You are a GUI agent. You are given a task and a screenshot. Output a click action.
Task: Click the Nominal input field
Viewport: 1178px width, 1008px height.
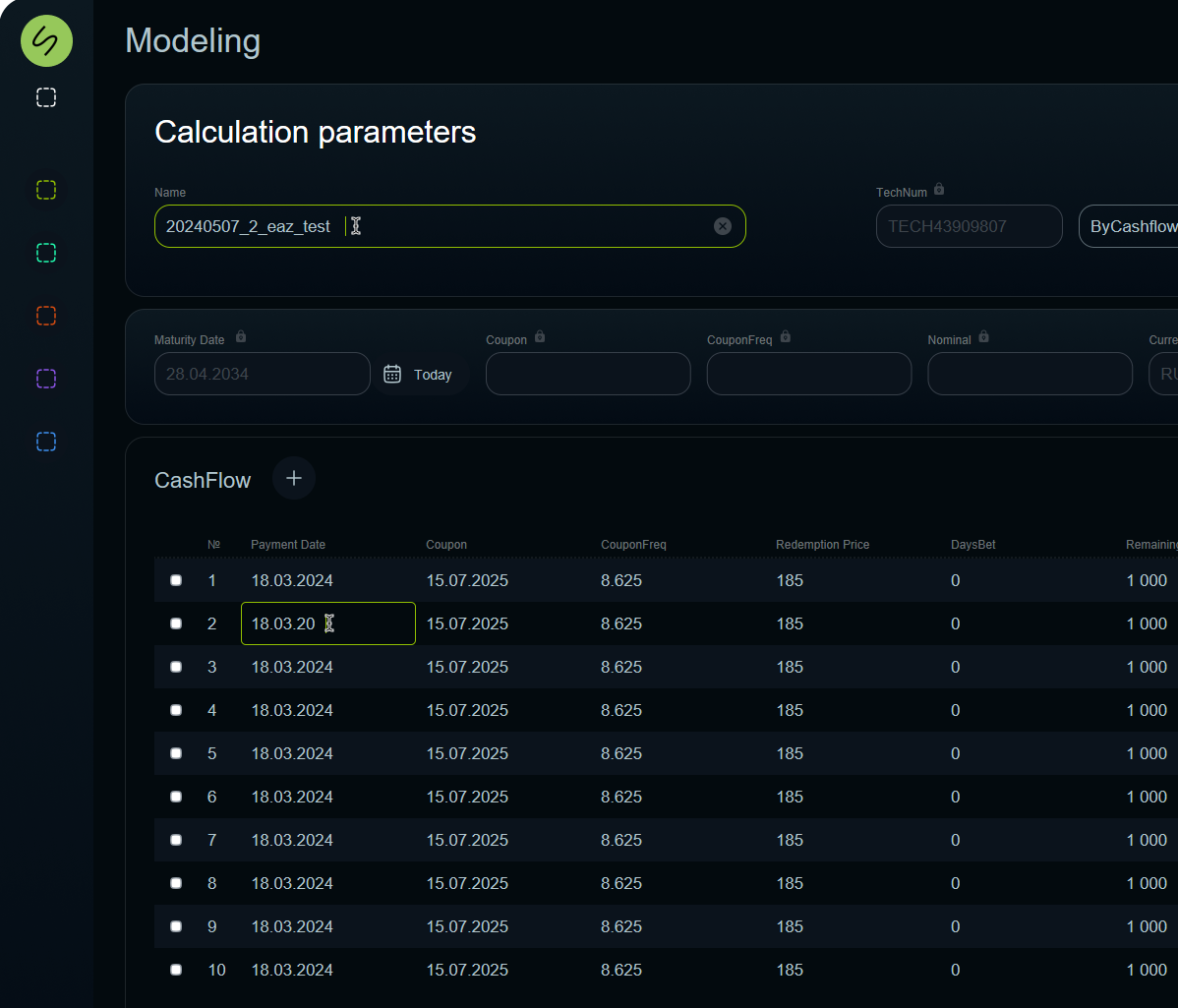[x=1030, y=374]
